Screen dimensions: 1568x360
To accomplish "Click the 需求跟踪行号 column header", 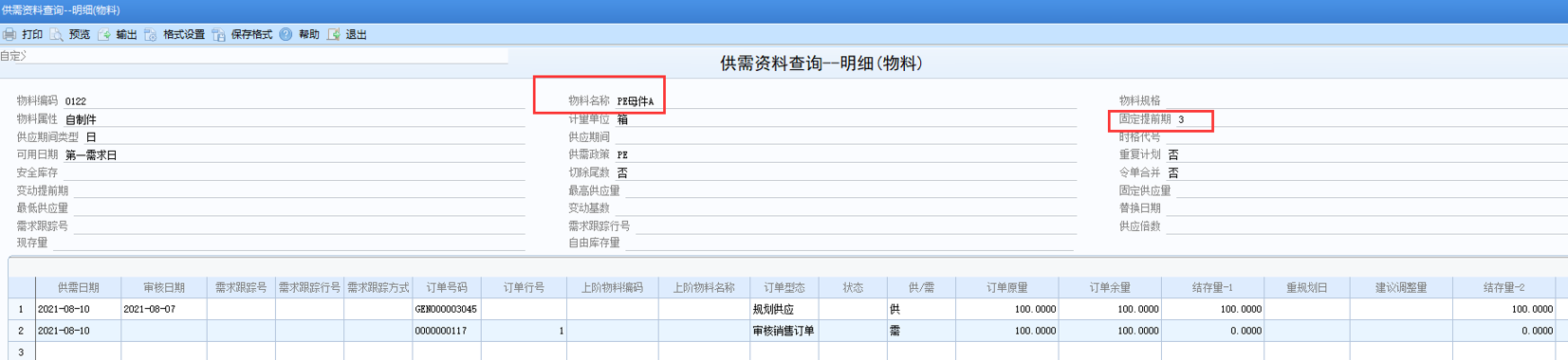I will pos(309,287).
